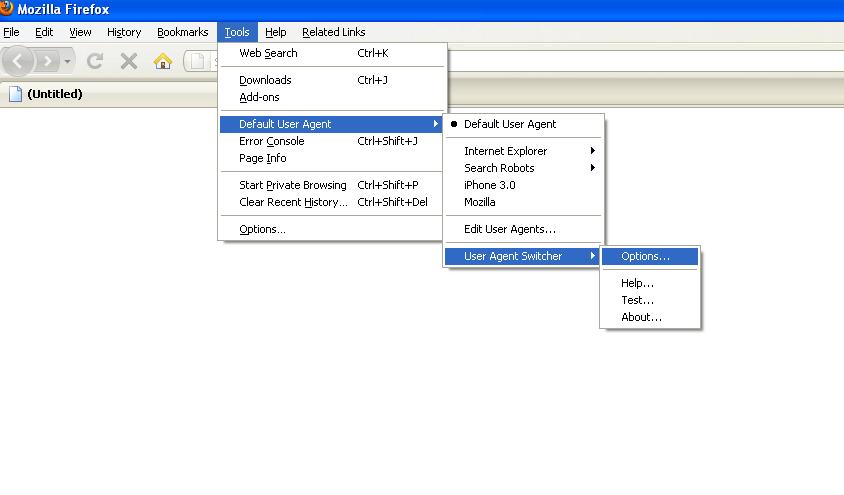Screen dimensions: 844x495
Task: Expand the Internet Explorer user agents submenu
Action: [523, 151]
